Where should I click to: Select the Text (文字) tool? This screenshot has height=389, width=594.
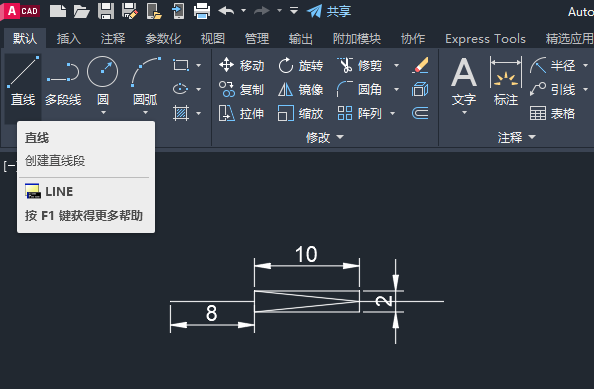coord(464,81)
